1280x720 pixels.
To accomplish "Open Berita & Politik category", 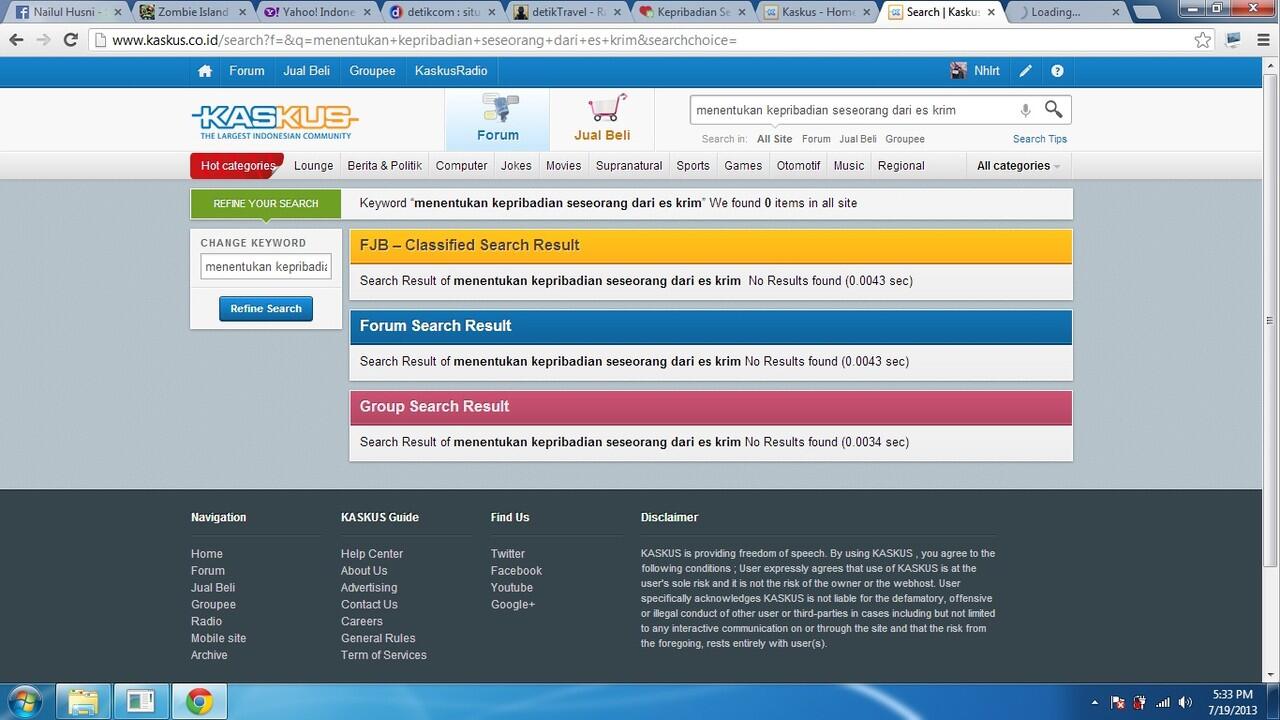I will [385, 166].
